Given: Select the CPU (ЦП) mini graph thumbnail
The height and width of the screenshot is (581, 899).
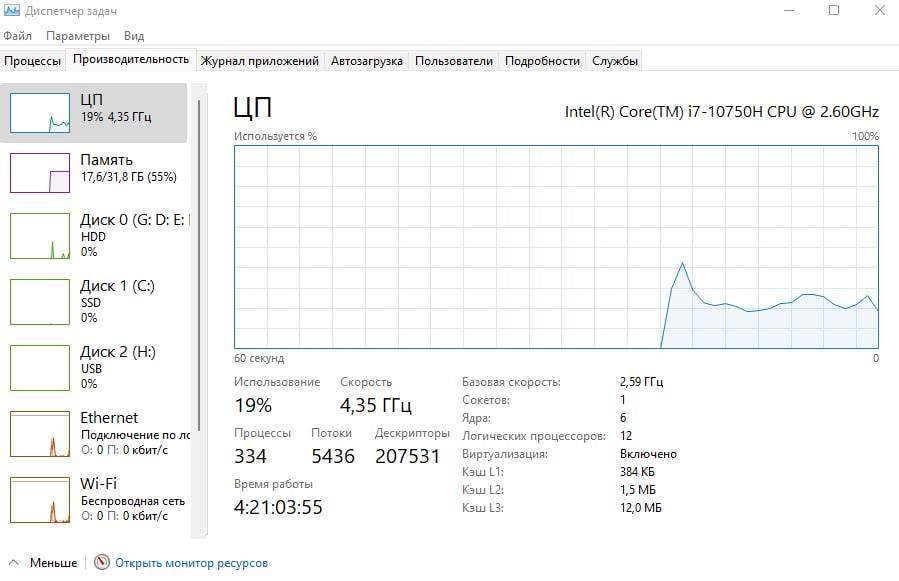Looking at the screenshot, I should (40, 113).
